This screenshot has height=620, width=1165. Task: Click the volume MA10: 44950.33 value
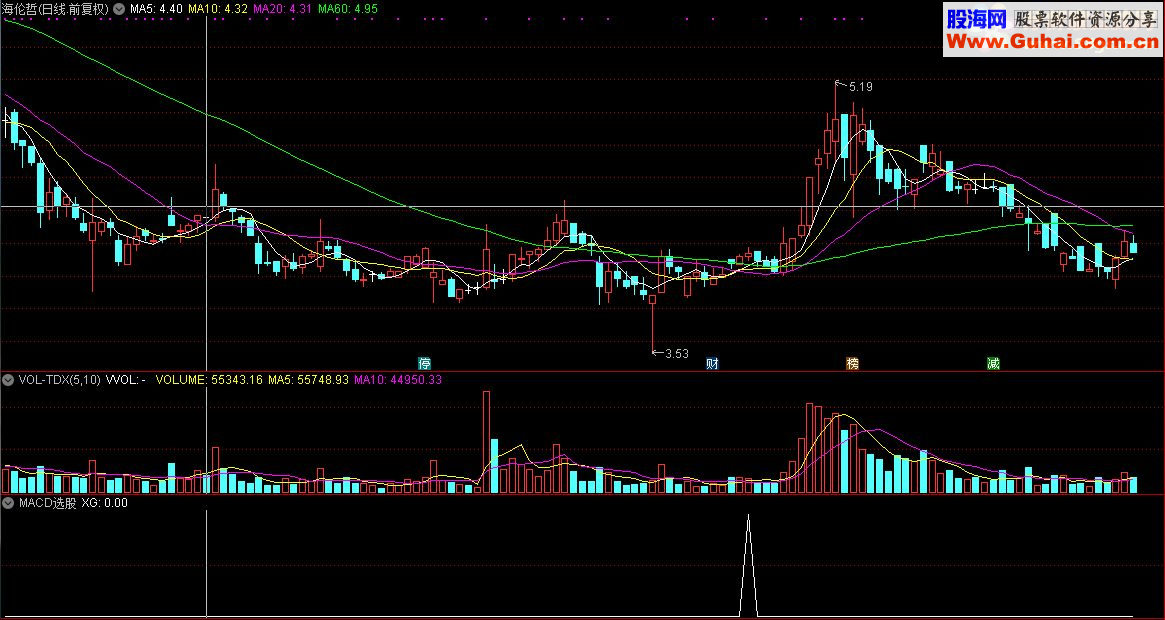[x=397, y=380]
